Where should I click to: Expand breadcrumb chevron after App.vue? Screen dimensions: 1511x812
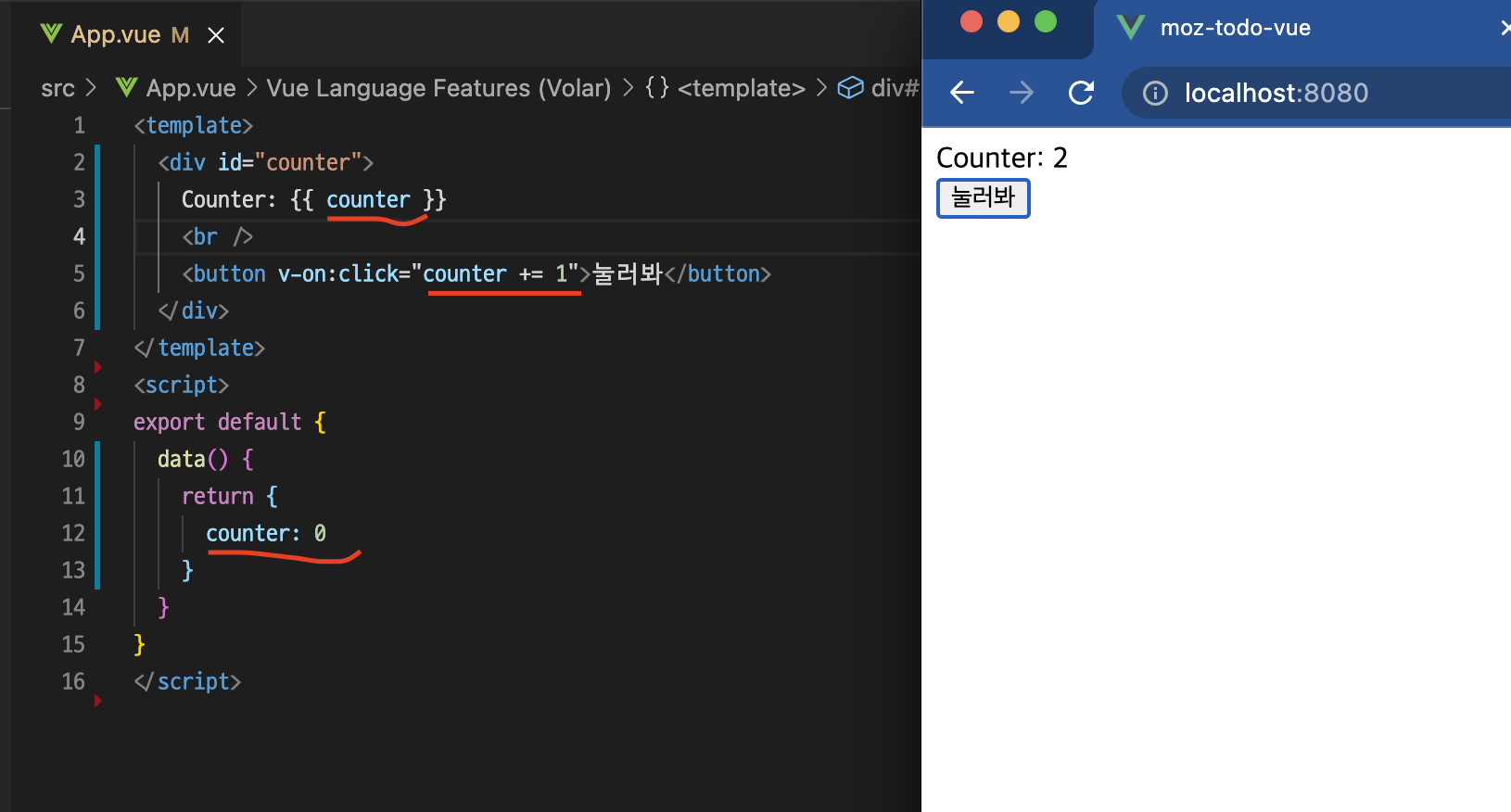251,88
